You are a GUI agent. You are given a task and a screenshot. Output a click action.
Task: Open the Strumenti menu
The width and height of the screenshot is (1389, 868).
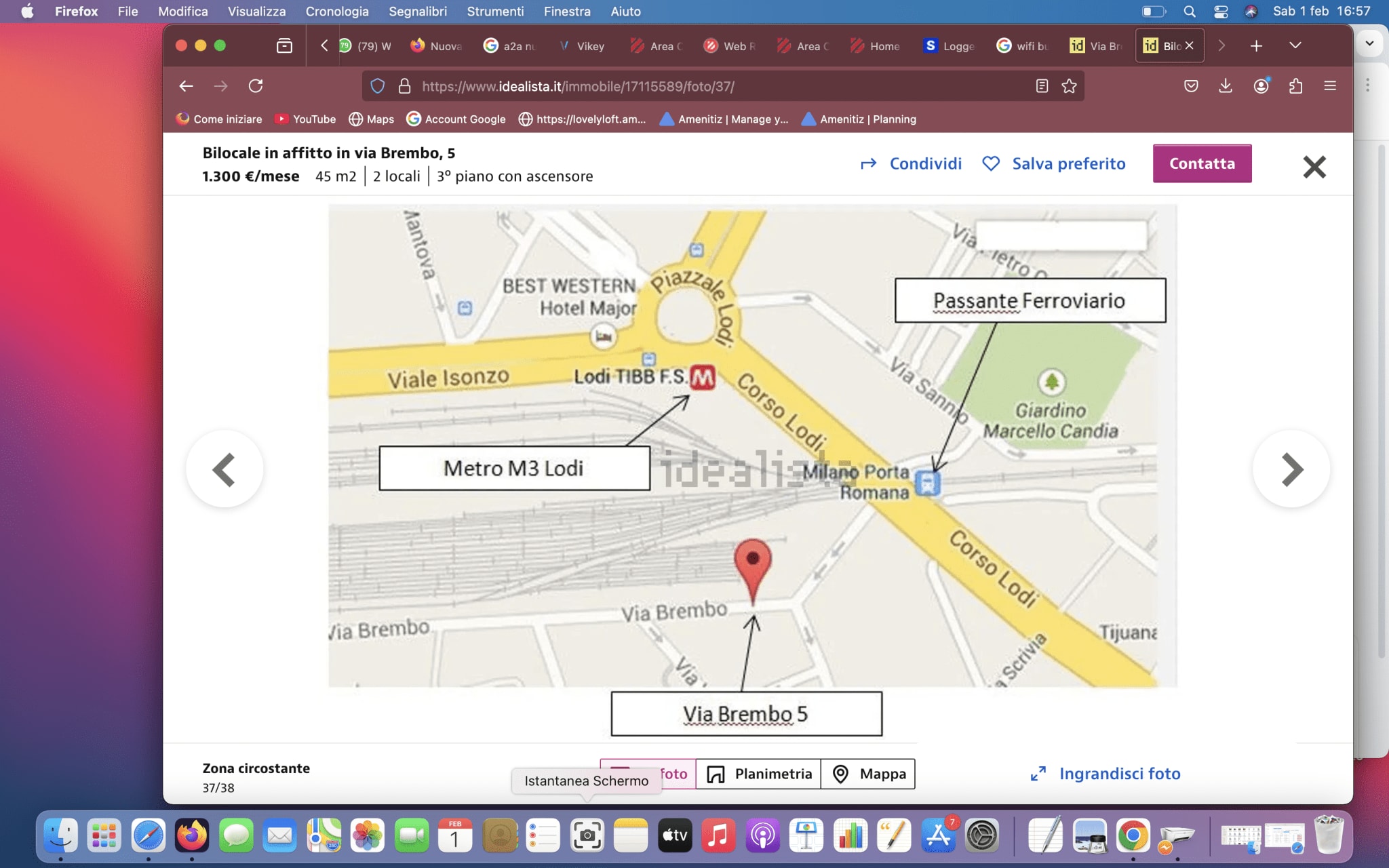pyautogui.click(x=495, y=12)
